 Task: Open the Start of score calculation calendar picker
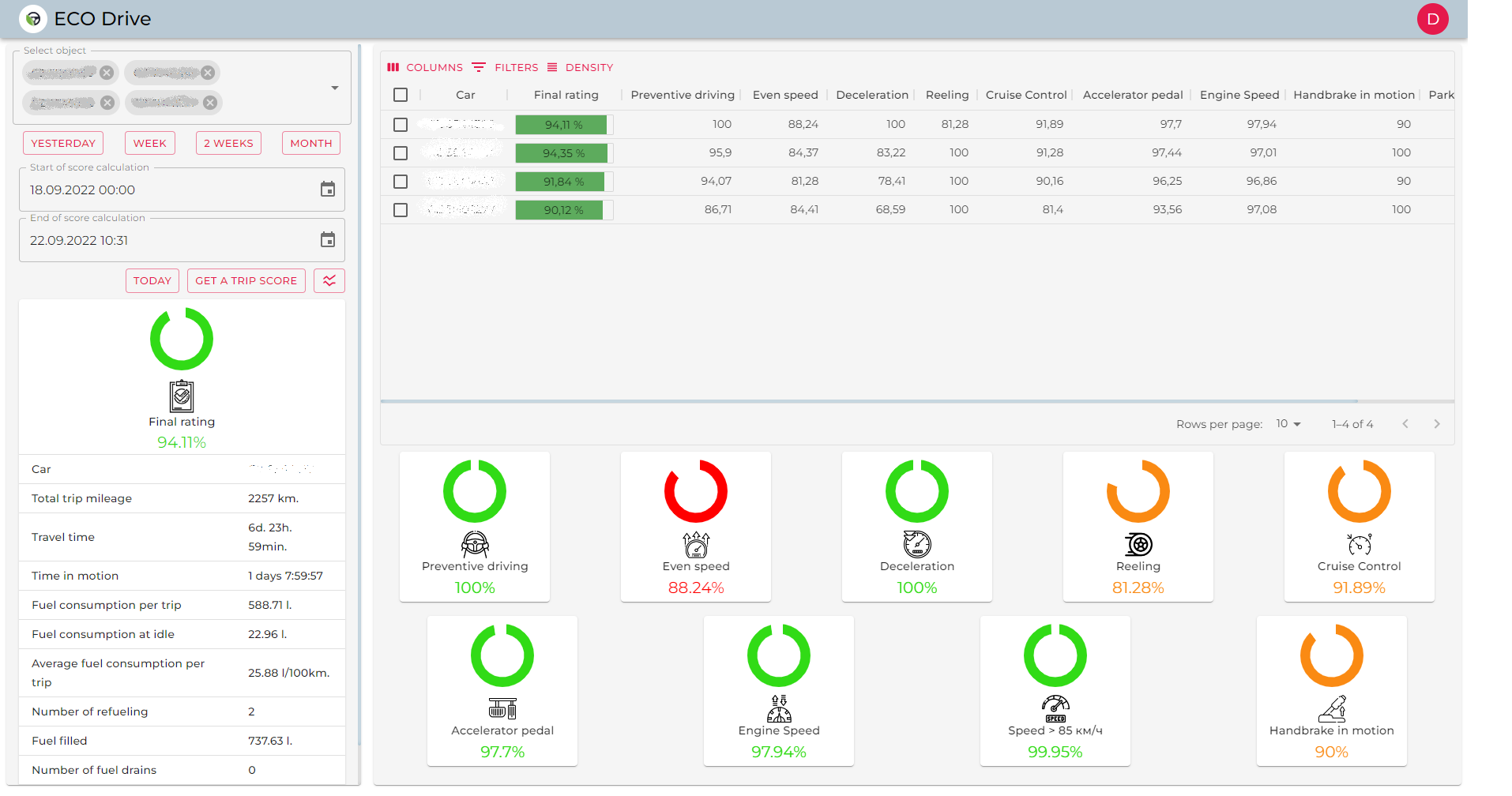(x=327, y=190)
